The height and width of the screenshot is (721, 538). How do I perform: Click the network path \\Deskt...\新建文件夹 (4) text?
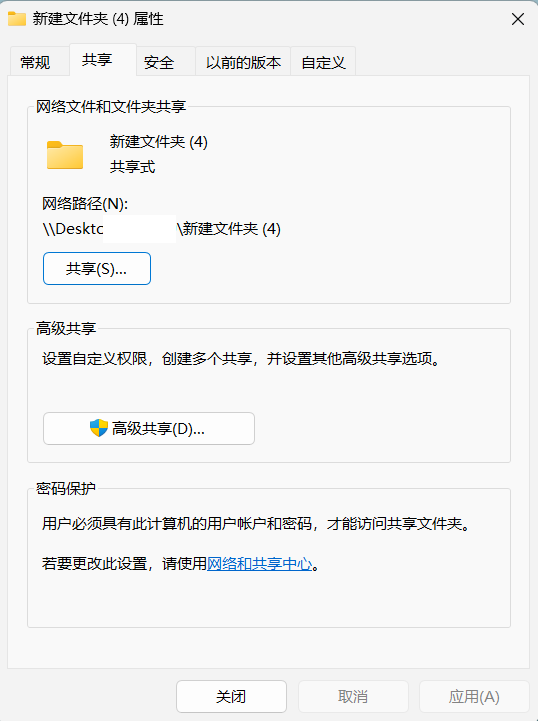coord(161,229)
